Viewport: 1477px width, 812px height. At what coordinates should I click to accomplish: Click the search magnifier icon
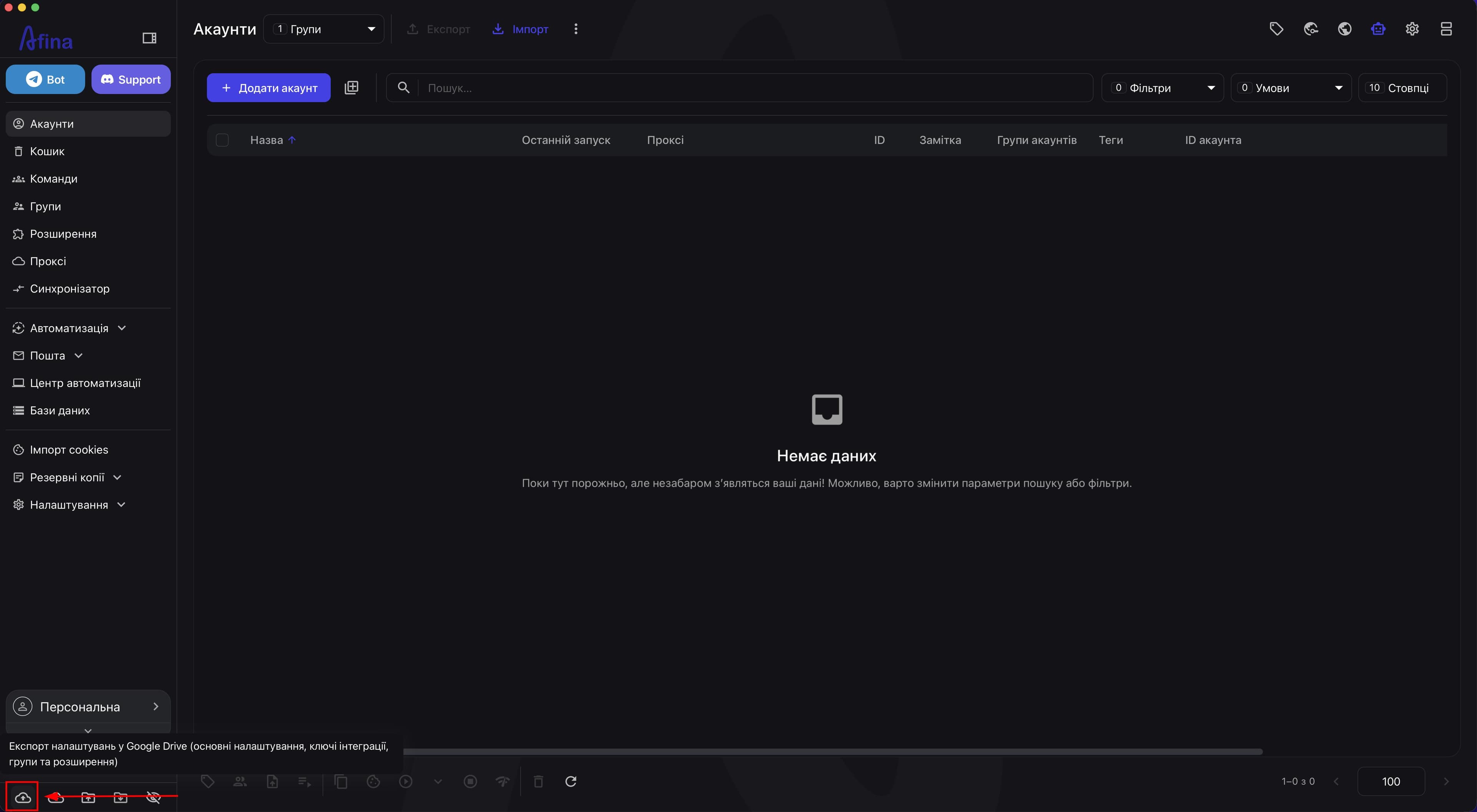(403, 87)
